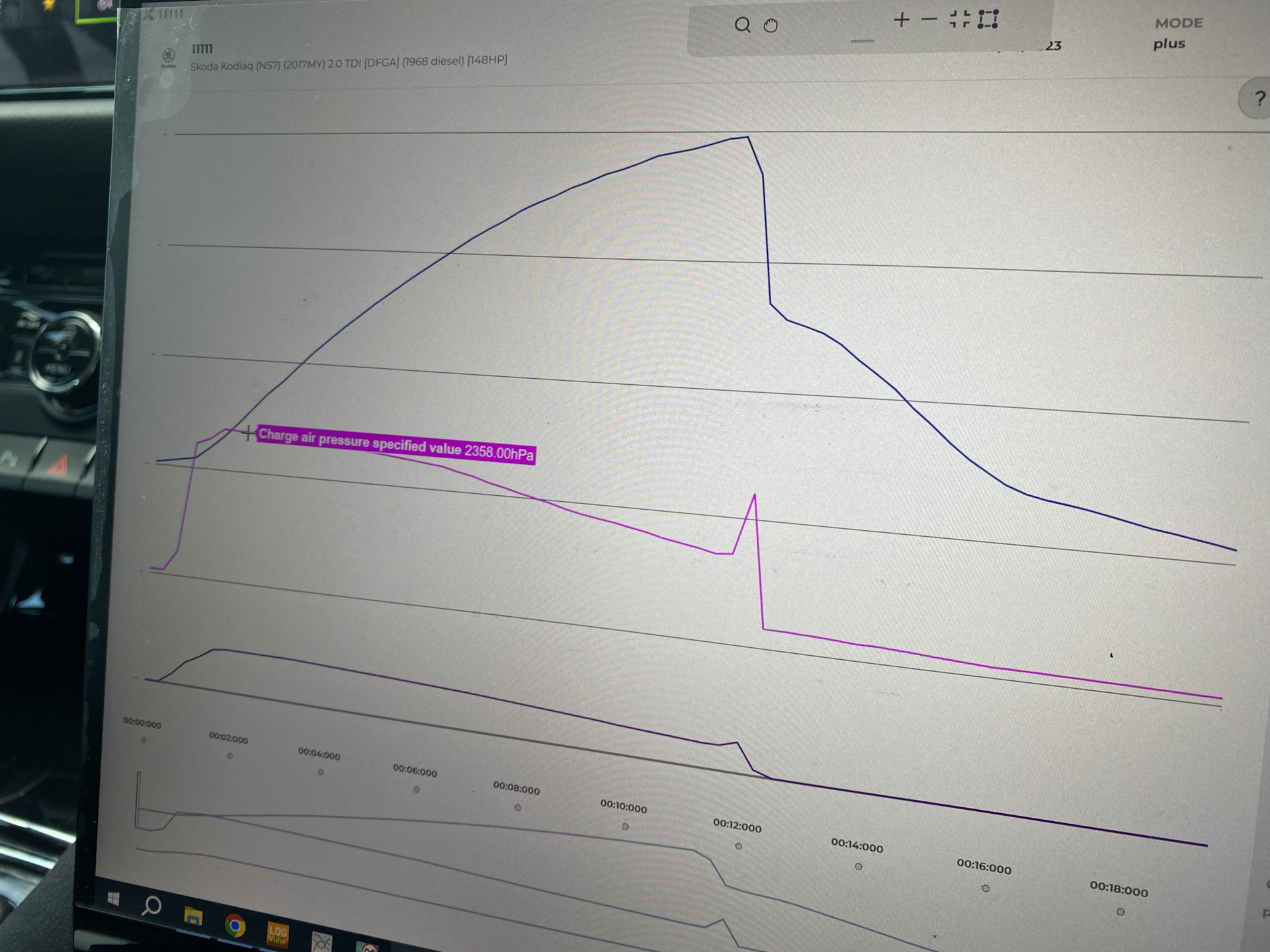Screen dimensions: 1270x952
Task: Open the LOG View taskbar app
Action: point(277,934)
